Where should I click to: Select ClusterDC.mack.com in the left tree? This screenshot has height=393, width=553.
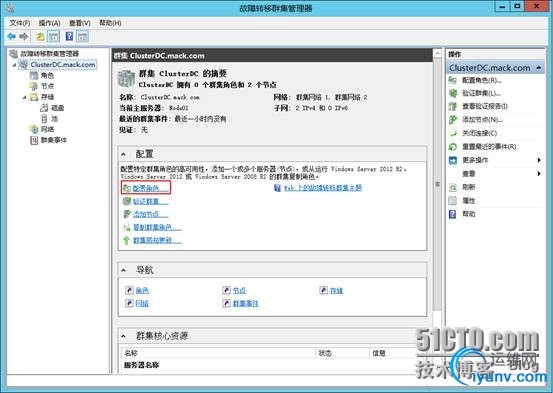point(62,65)
